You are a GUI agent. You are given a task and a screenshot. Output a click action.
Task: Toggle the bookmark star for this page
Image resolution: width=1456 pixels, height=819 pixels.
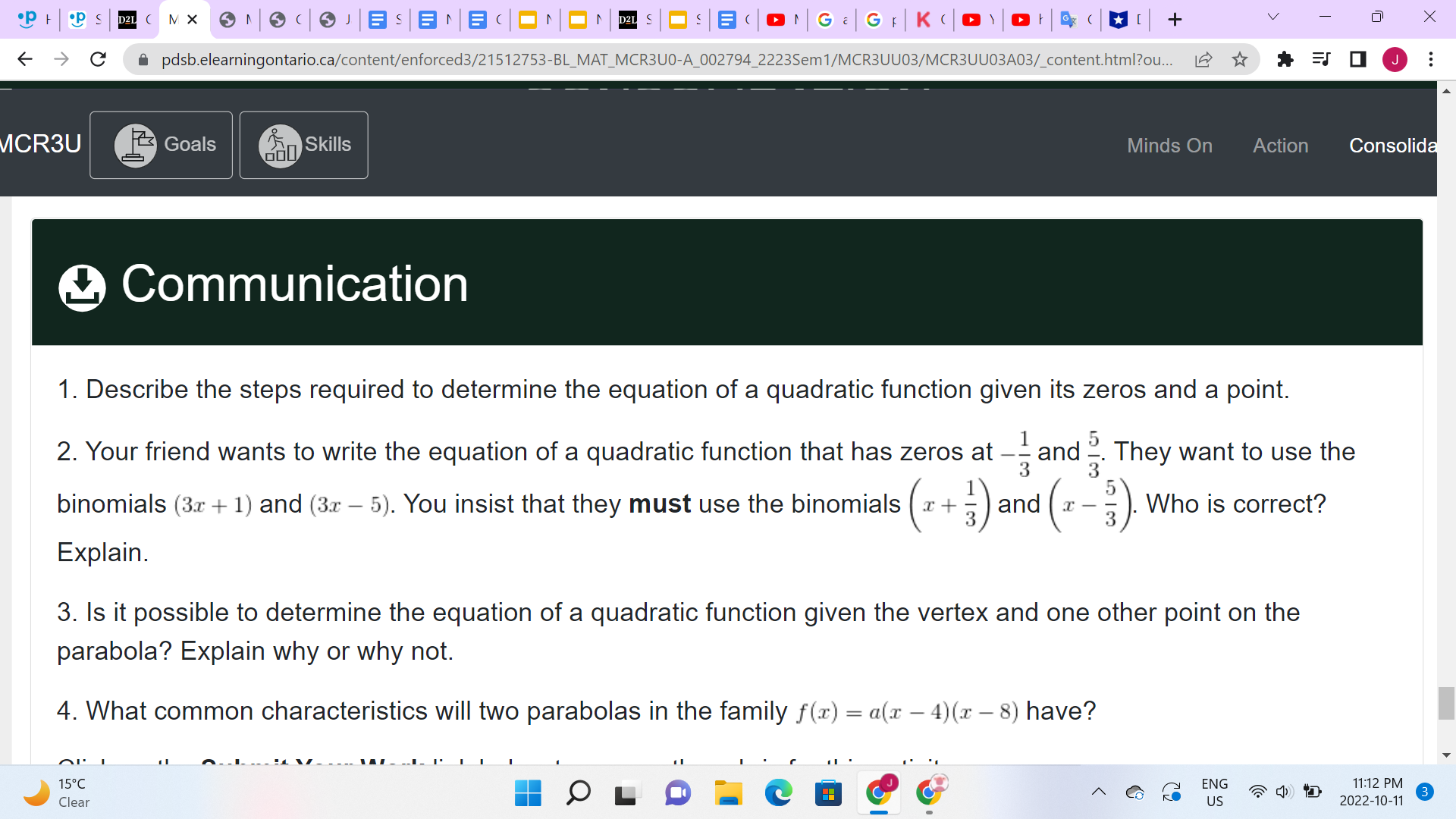pyautogui.click(x=1241, y=59)
